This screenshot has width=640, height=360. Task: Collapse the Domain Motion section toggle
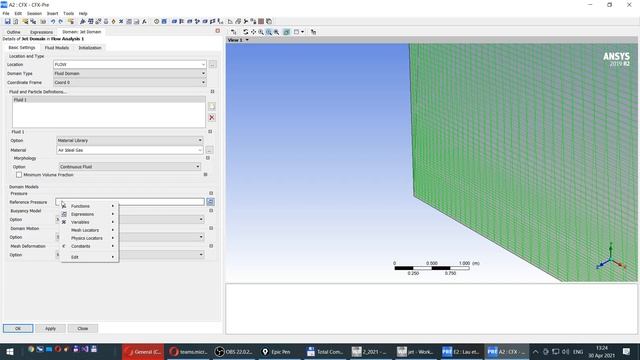click(211, 228)
